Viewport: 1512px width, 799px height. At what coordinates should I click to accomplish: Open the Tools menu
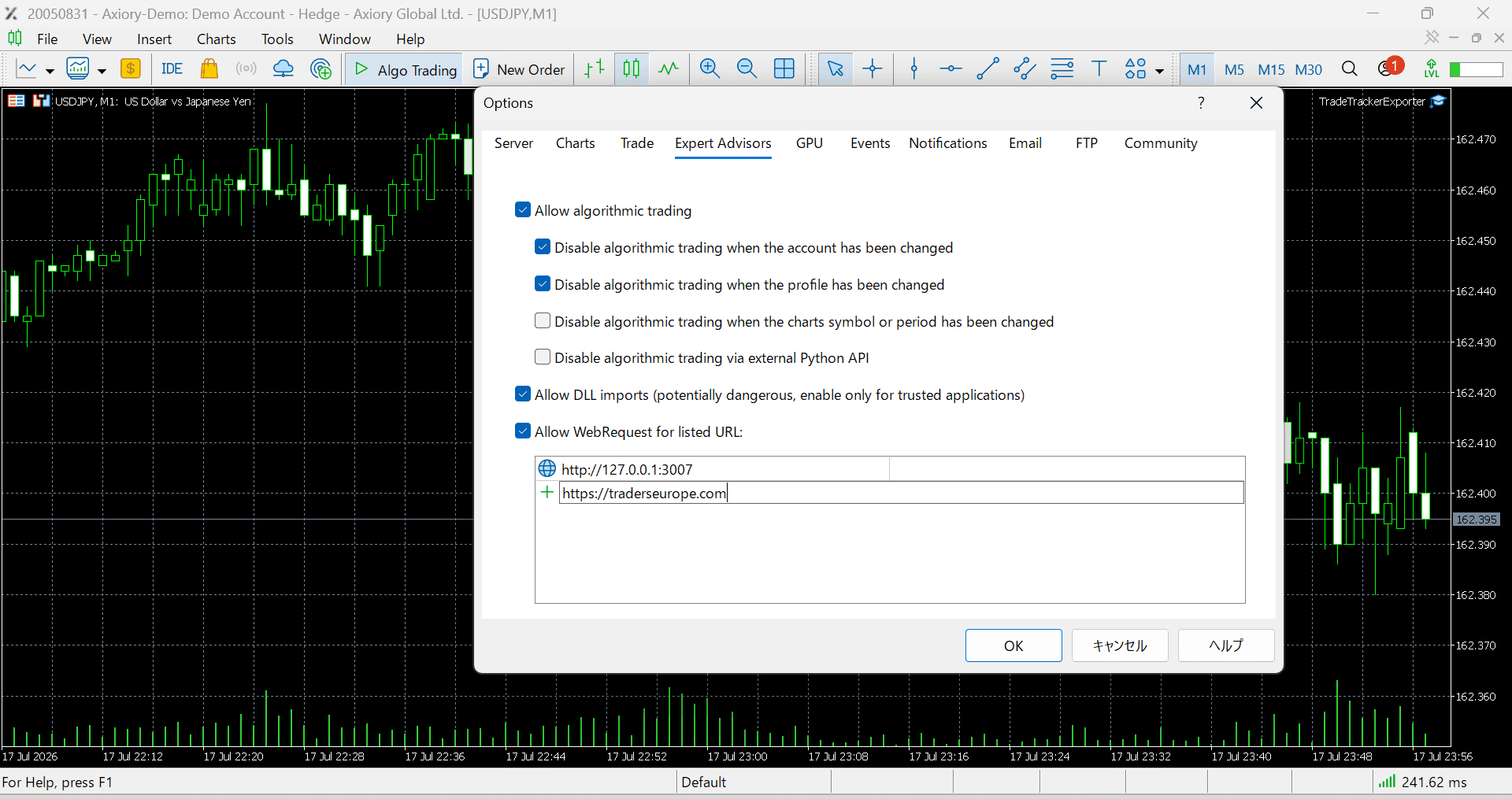[x=277, y=39]
